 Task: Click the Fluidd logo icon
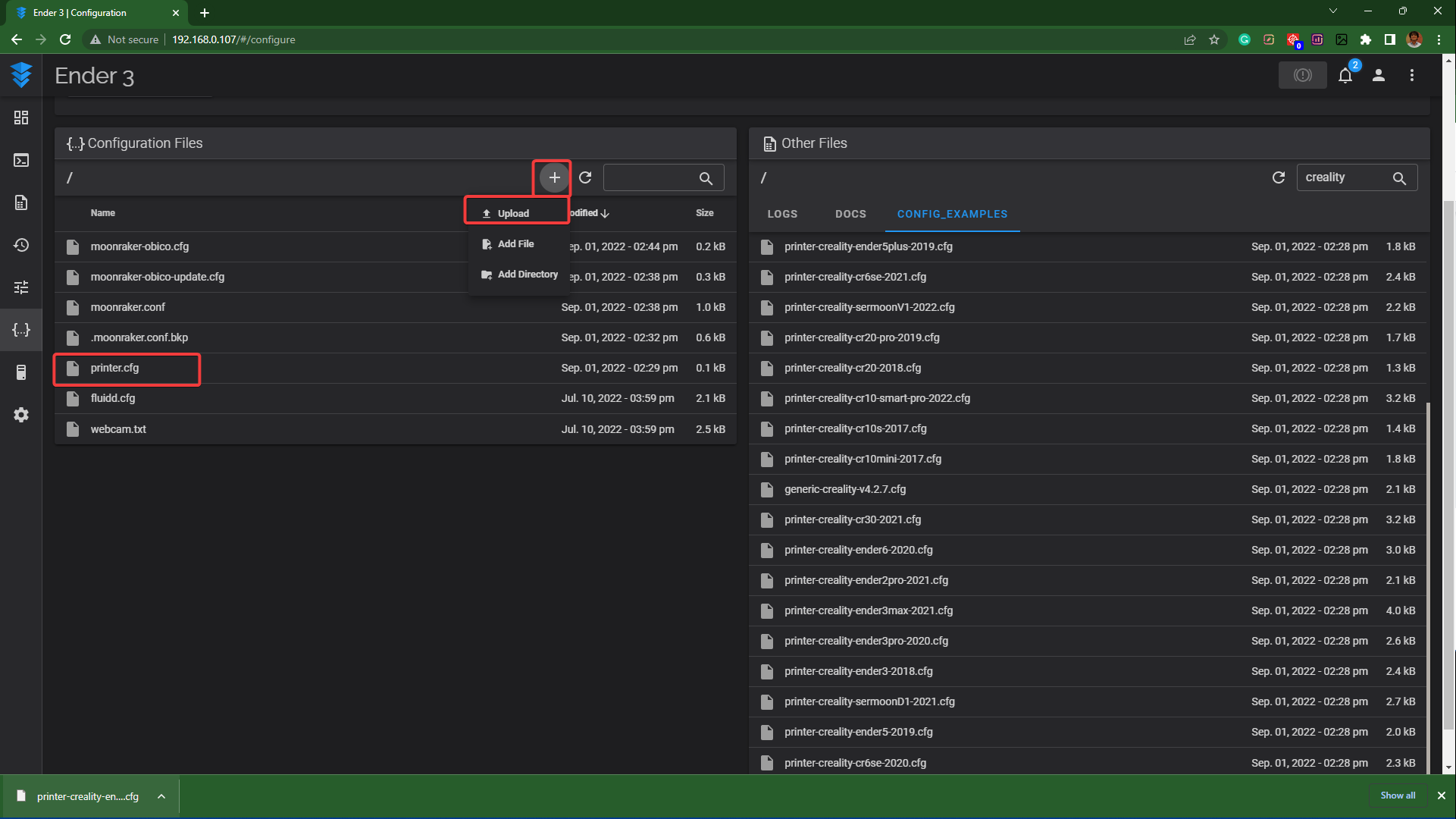coord(21,74)
